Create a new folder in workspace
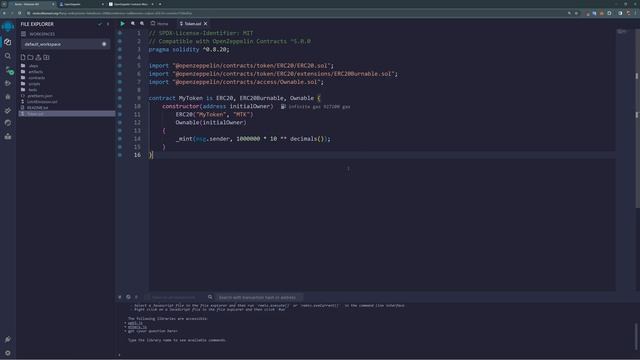This screenshot has width=640, height=360. (x=31, y=58)
